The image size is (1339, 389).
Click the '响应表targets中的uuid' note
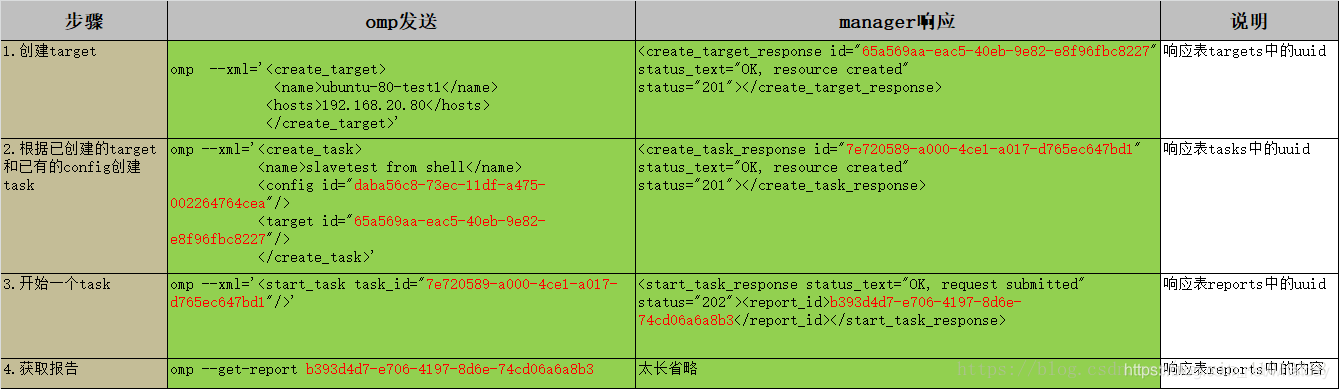pos(1245,51)
